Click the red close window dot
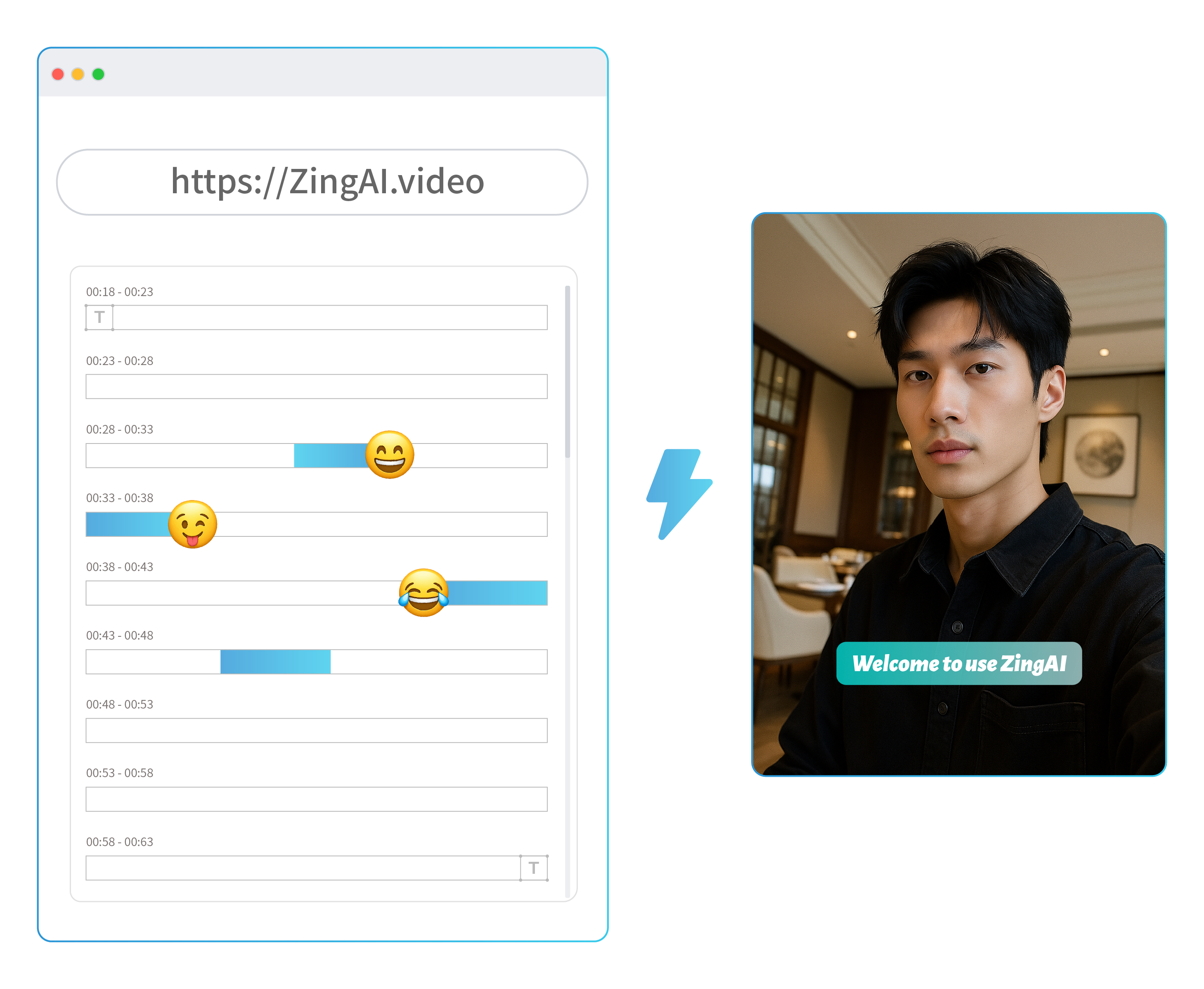 pos(57,74)
